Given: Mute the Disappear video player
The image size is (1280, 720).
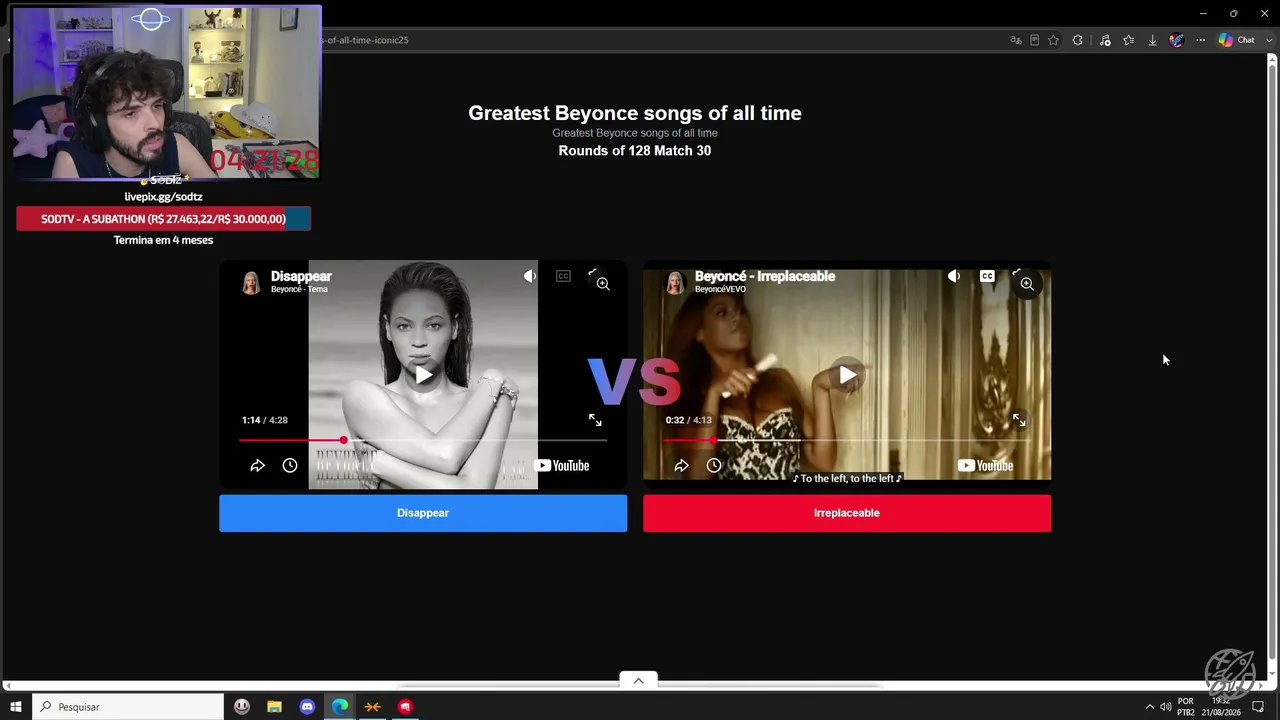Looking at the screenshot, I should coord(530,276).
